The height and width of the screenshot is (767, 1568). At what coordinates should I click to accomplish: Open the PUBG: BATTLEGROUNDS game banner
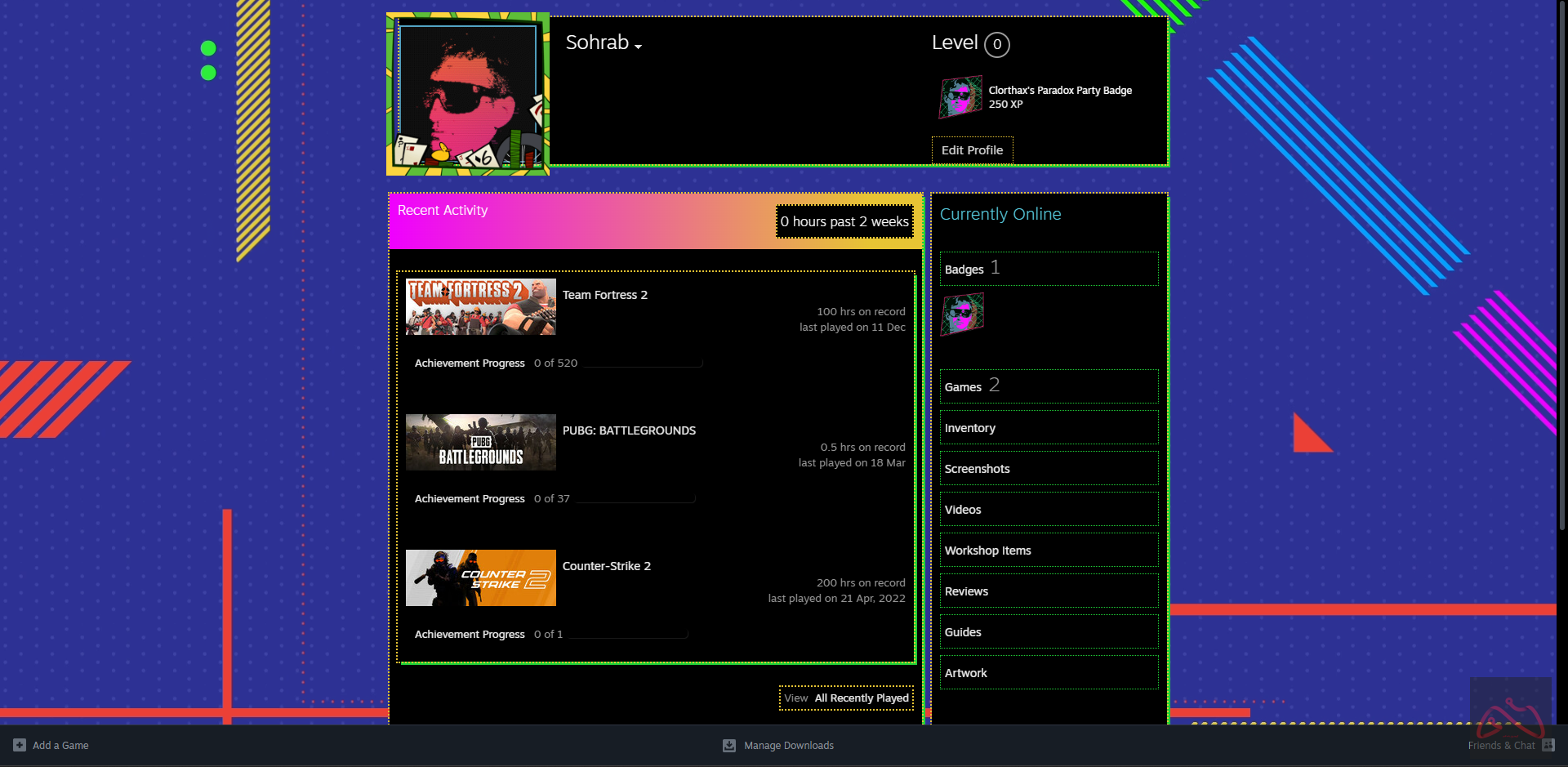(x=480, y=443)
